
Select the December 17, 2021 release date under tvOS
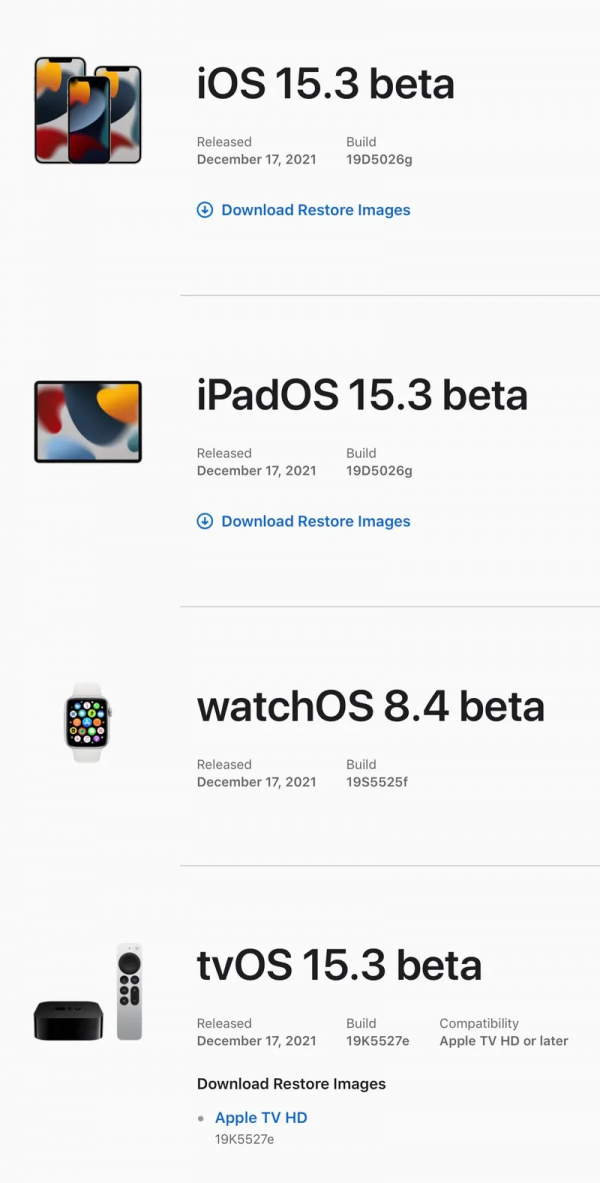tap(257, 1040)
